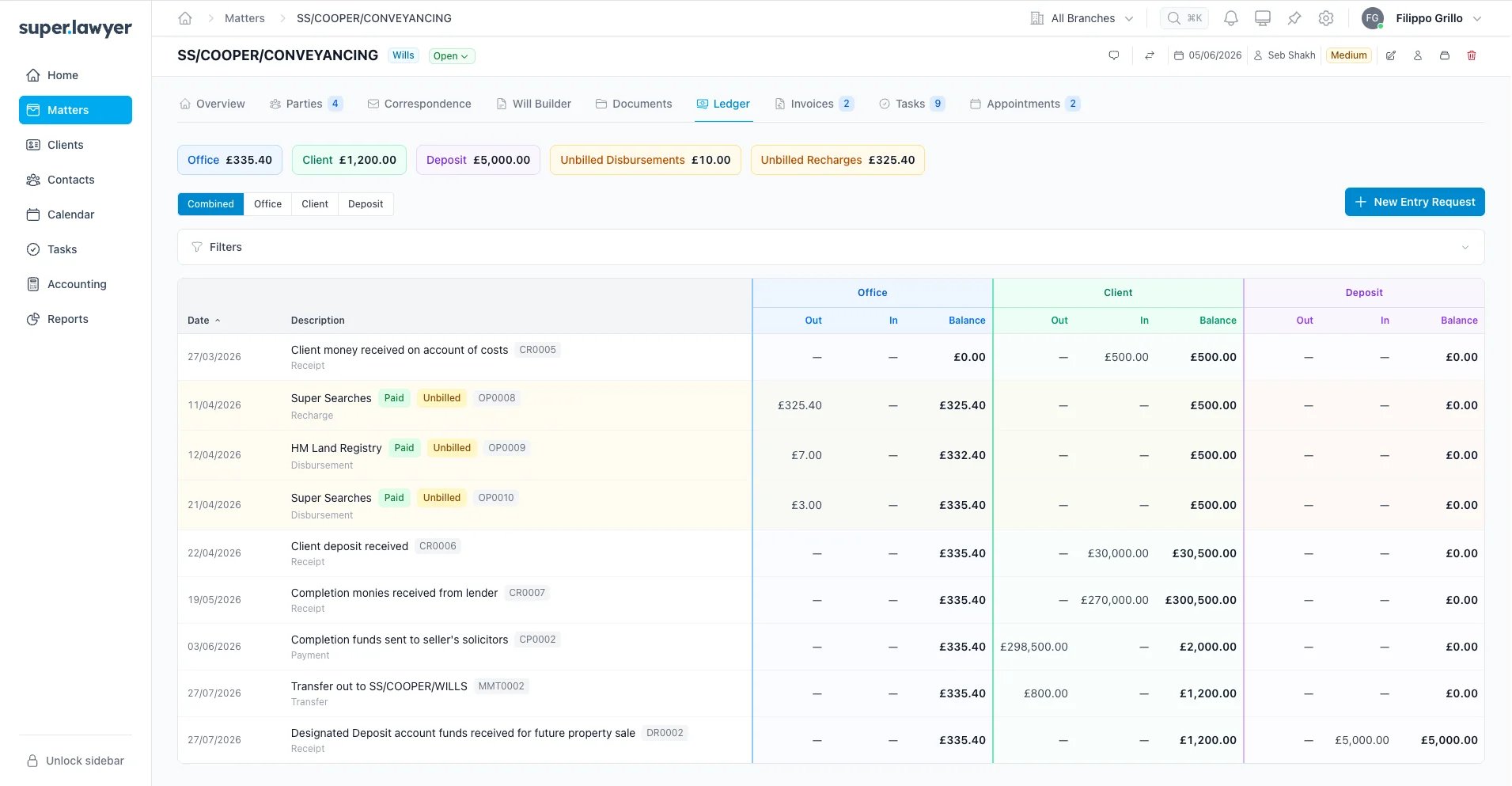Switch to the Client ledger view
This screenshot has width=1512, height=786.
click(x=315, y=204)
